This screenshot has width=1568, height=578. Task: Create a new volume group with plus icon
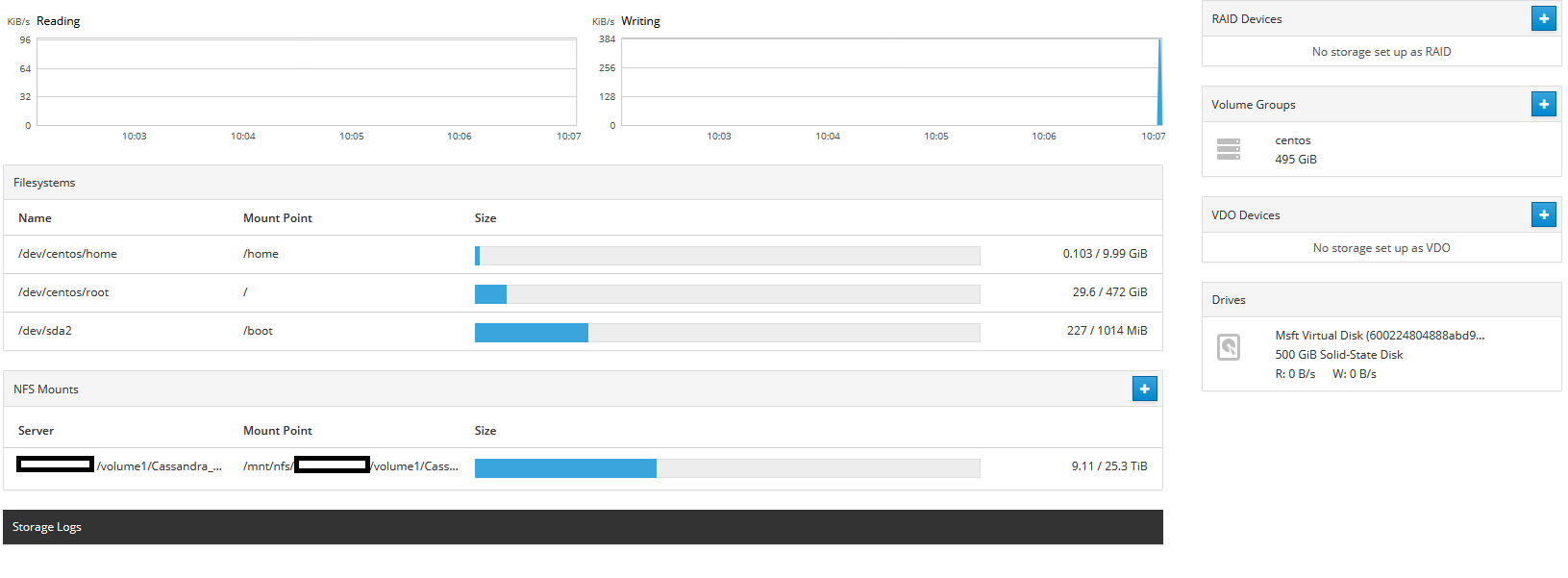tap(1543, 104)
